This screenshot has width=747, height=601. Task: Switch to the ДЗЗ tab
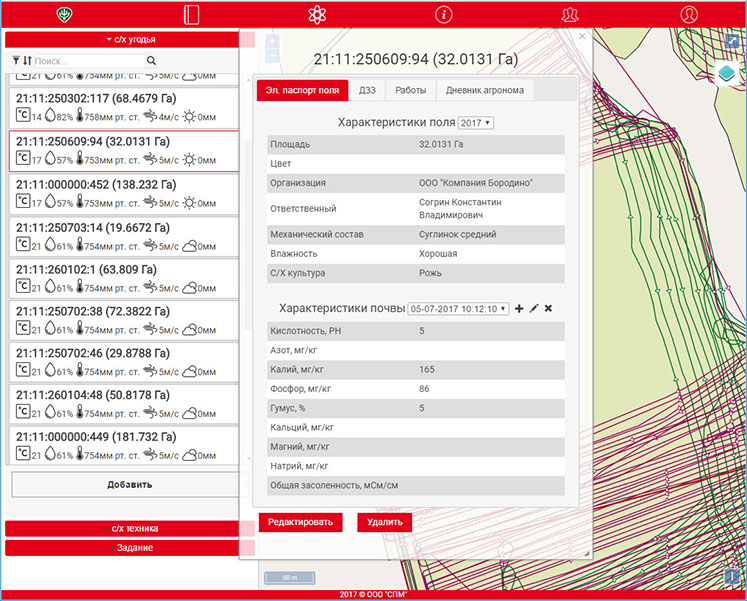[367, 90]
